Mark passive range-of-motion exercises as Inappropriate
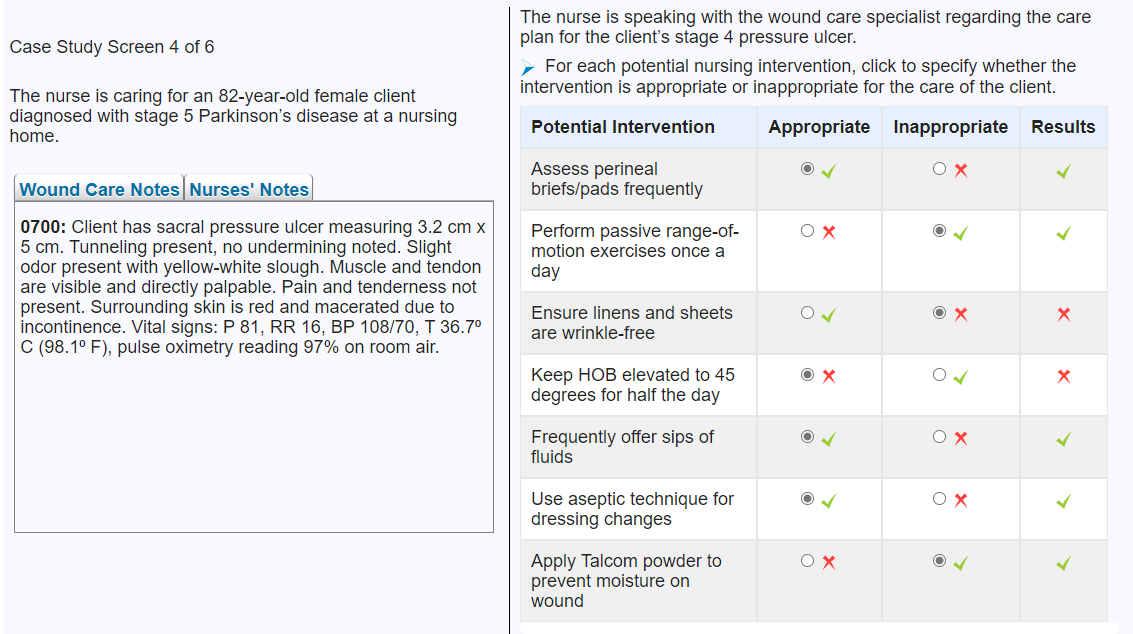 coord(939,231)
